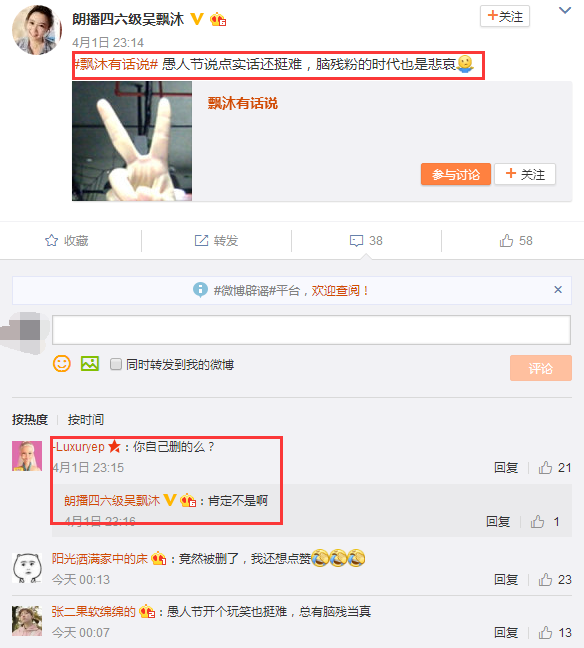Click the info icon in 微博辟谣 banner
The image size is (584, 648).
click(200, 290)
